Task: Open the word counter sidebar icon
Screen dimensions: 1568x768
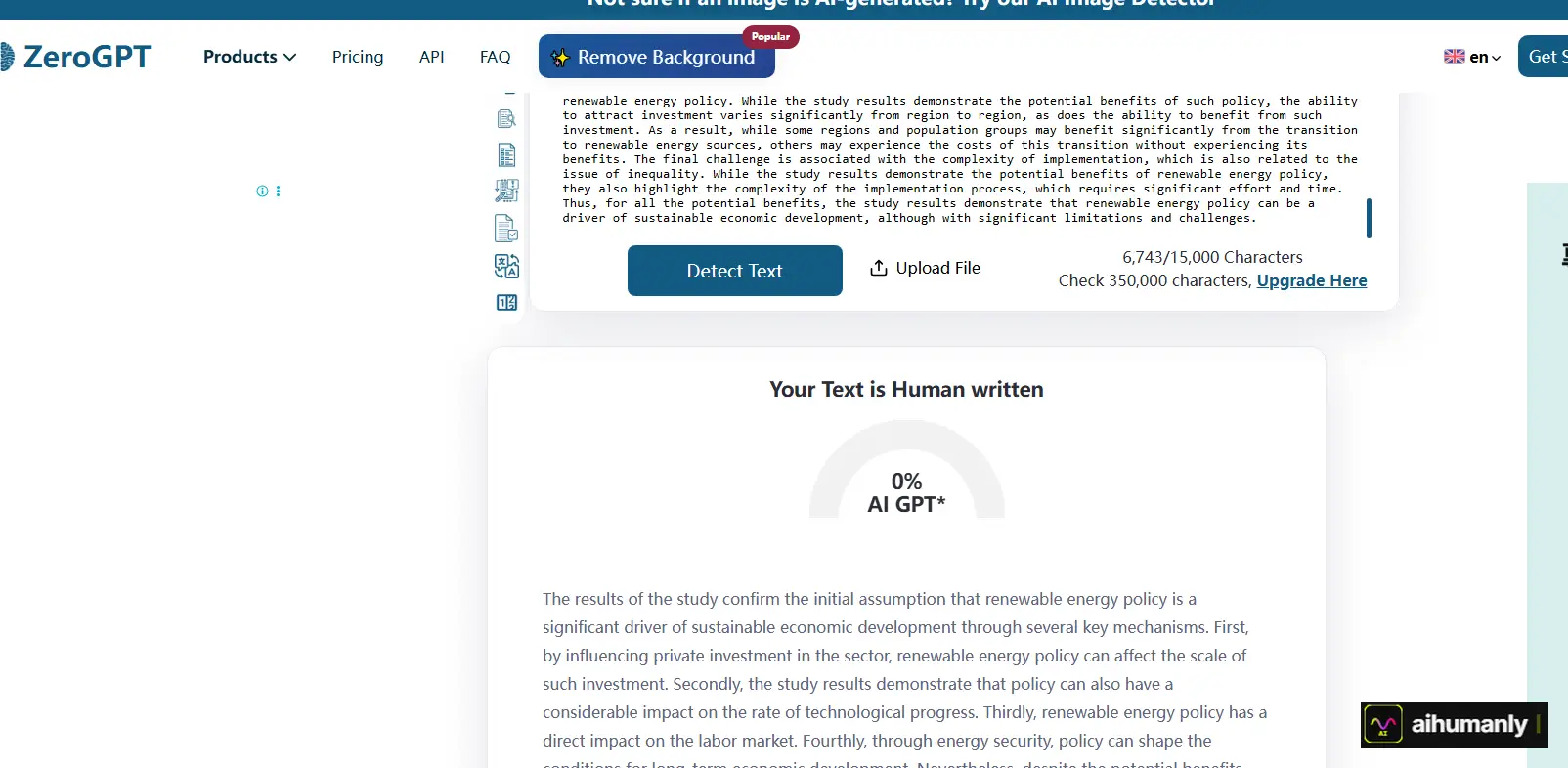Action: pyautogui.click(x=506, y=302)
